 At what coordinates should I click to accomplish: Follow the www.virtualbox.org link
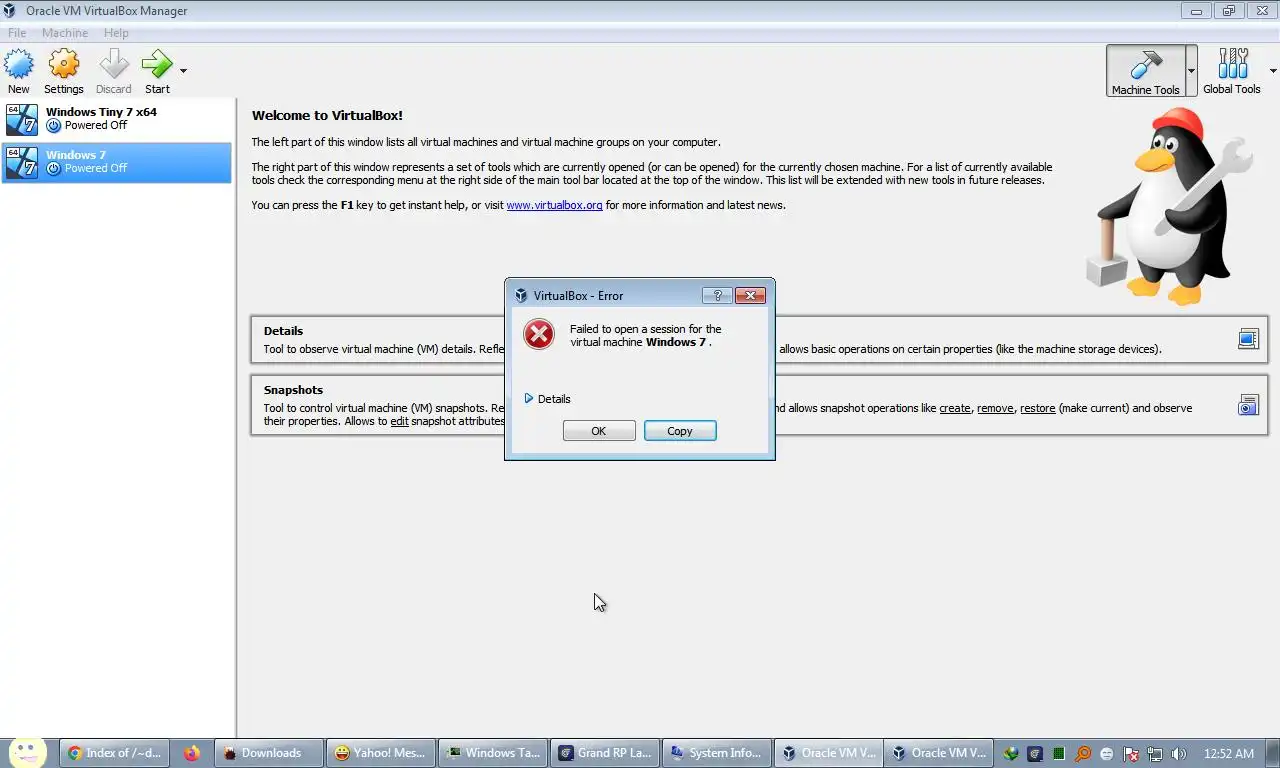pyautogui.click(x=554, y=205)
